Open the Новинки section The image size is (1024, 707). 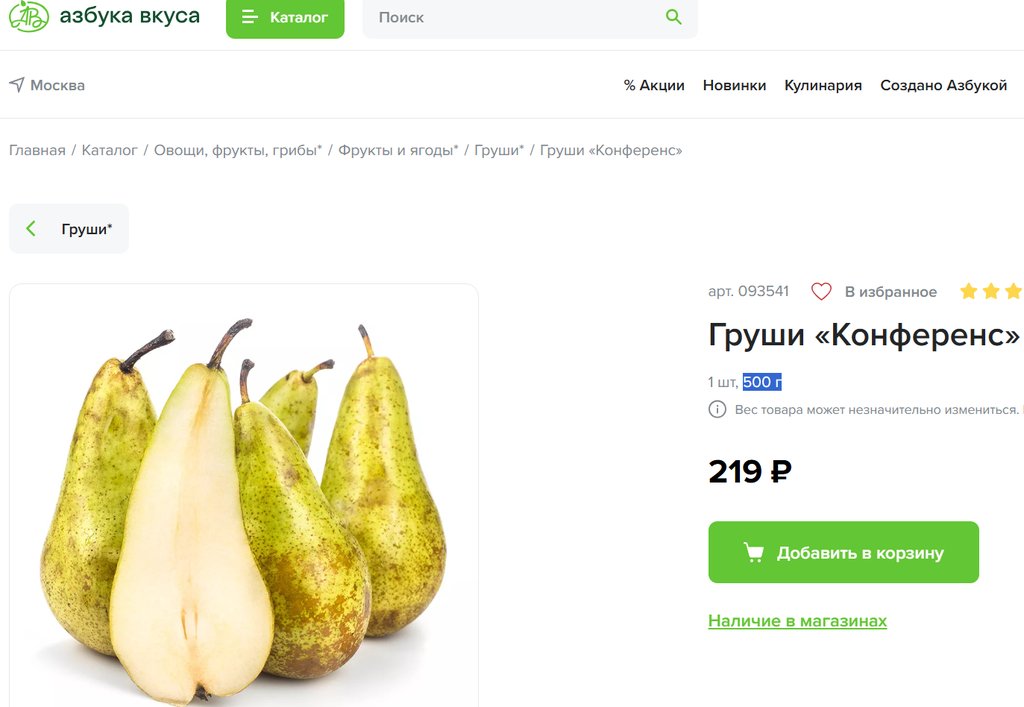tap(734, 86)
